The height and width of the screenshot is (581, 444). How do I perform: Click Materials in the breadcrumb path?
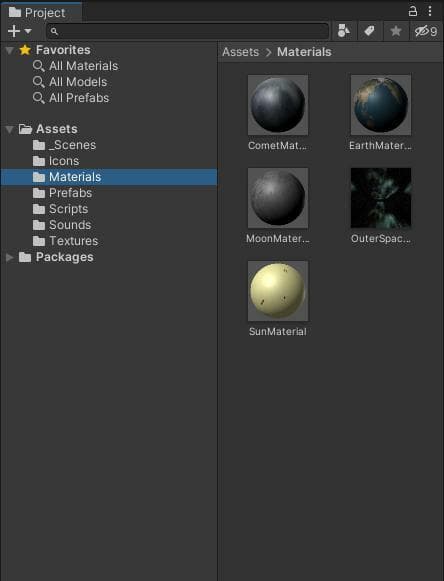pyautogui.click(x=304, y=52)
